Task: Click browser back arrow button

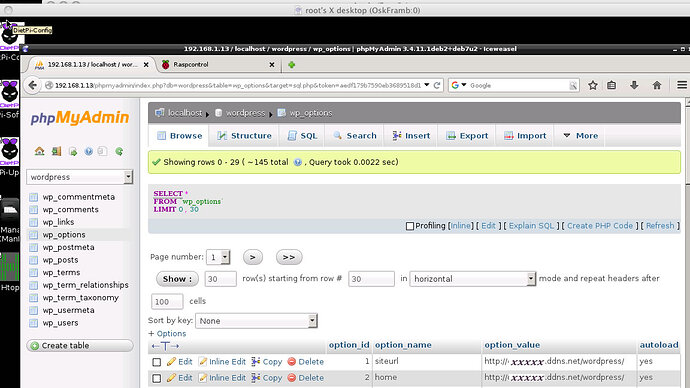Action: pyautogui.click(x=32, y=85)
